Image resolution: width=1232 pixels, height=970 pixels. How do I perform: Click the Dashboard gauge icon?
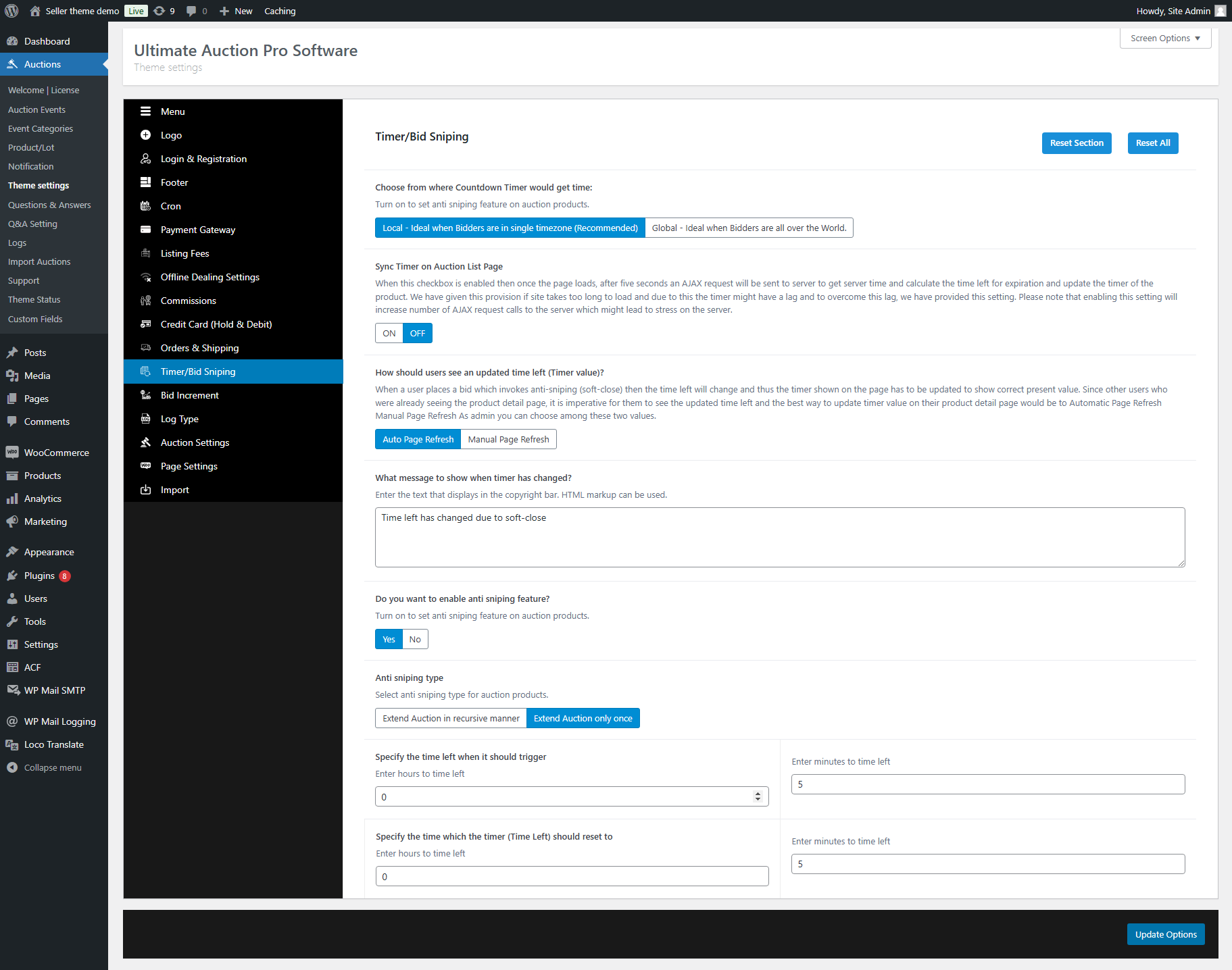click(12, 41)
